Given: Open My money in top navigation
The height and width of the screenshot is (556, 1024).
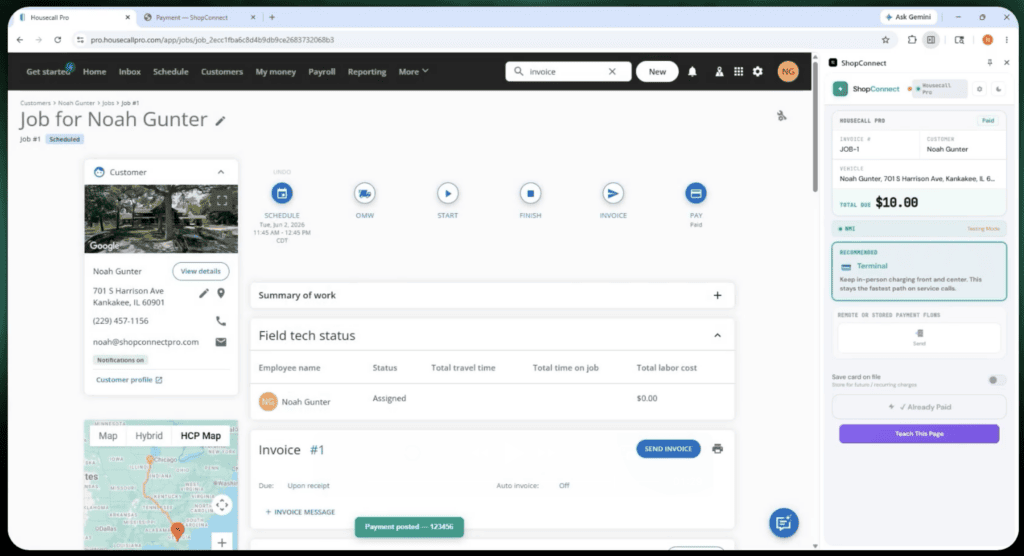Looking at the screenshot, I should [276, 72].
